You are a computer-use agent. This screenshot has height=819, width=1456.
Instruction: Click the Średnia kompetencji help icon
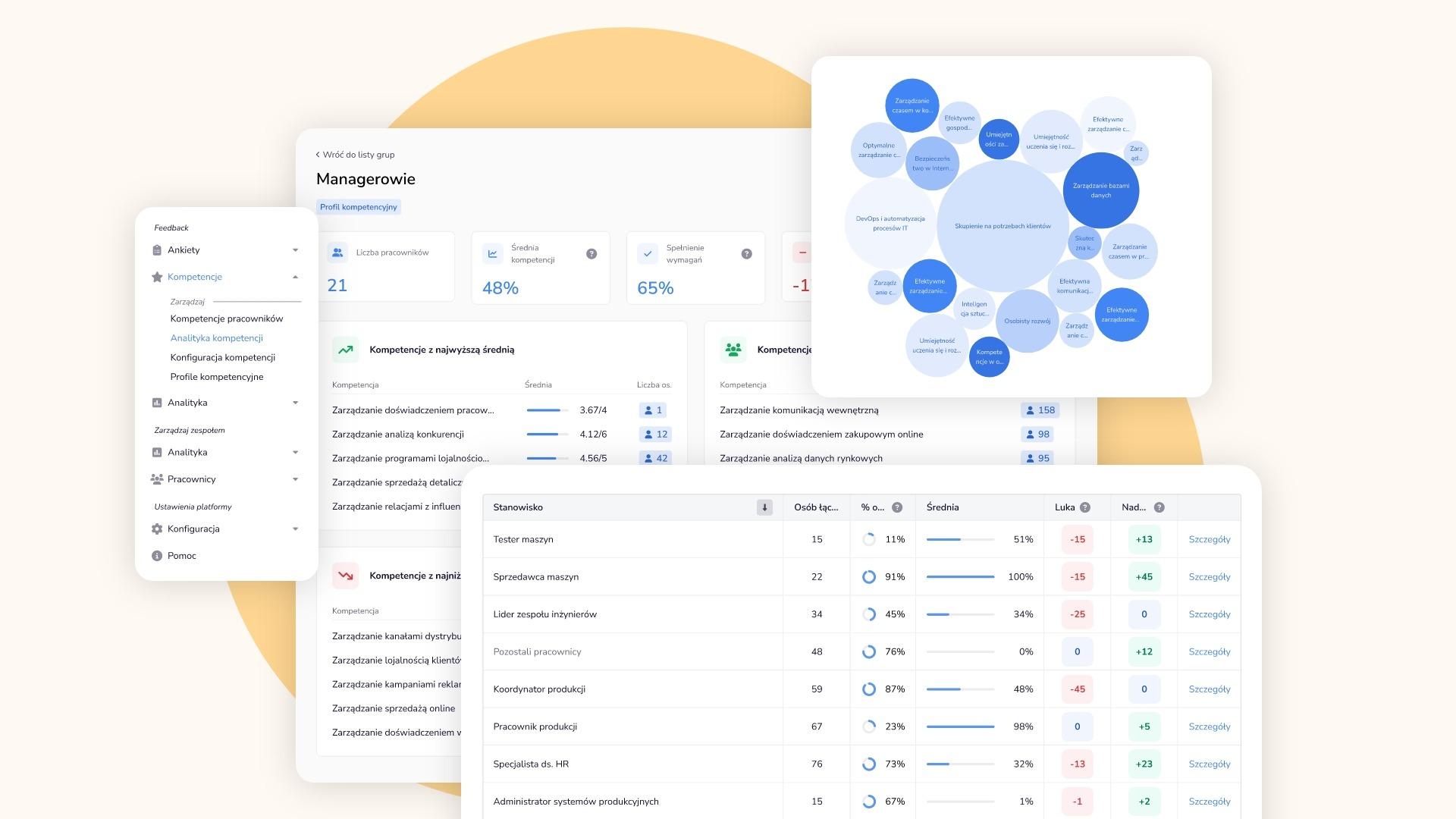[591, 254]
